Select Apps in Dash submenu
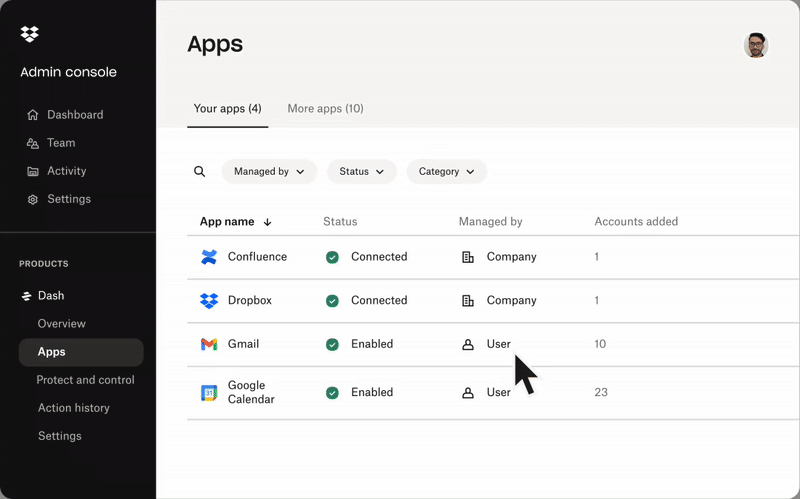The width and height of the screenshot is (800, 499). coord(81,352)
